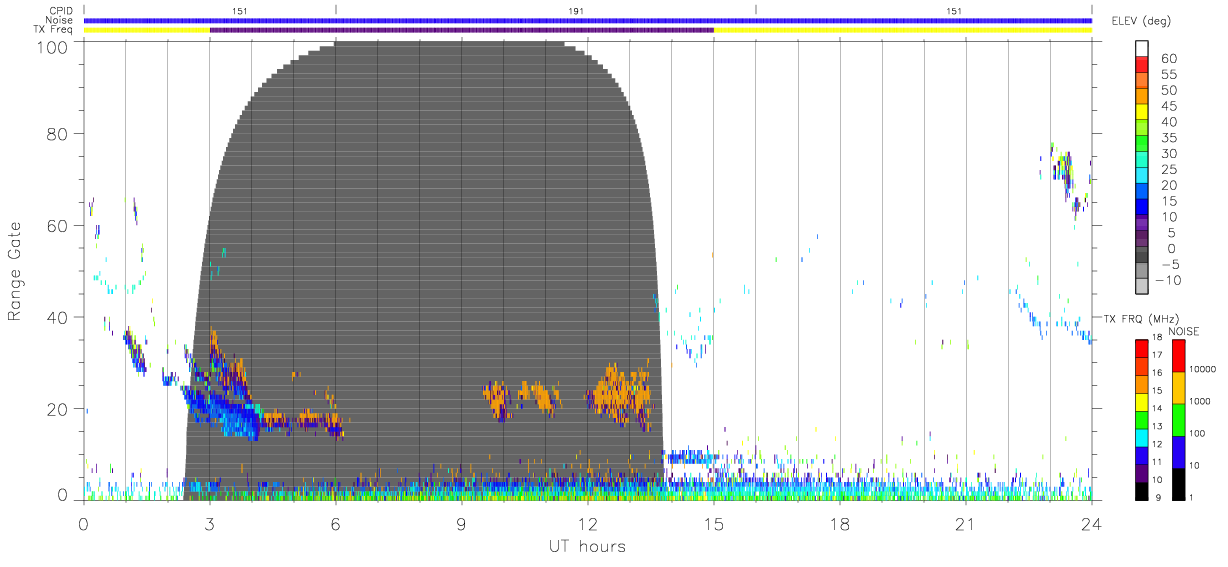Click the 80 tick label on Range Gate axis

(59, 134)
